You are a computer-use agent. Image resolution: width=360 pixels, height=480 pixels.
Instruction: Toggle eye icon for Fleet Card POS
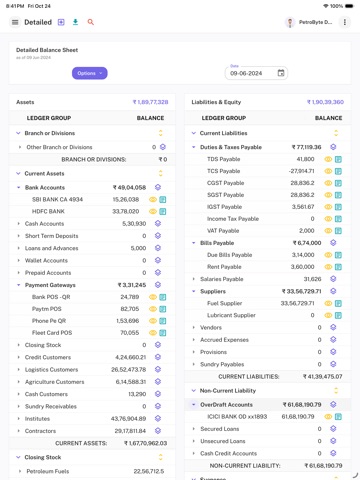(153, 333)
